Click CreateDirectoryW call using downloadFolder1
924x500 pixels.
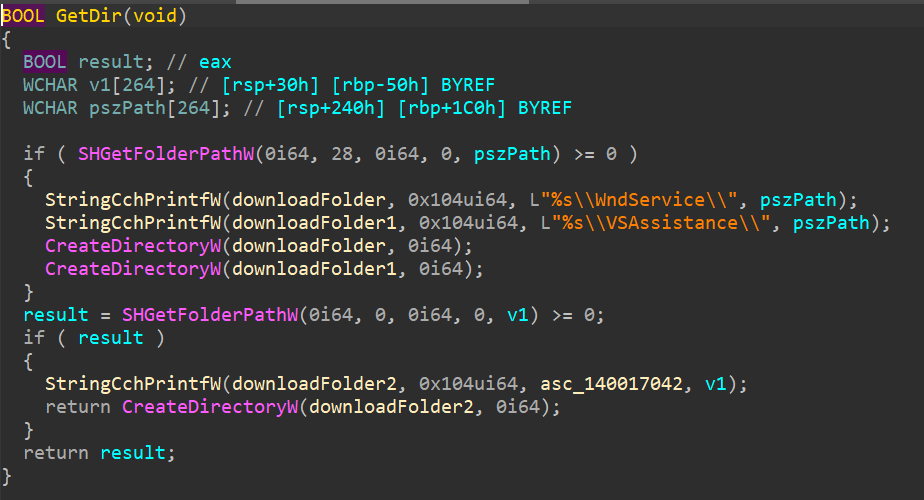[x=112, y=269]
